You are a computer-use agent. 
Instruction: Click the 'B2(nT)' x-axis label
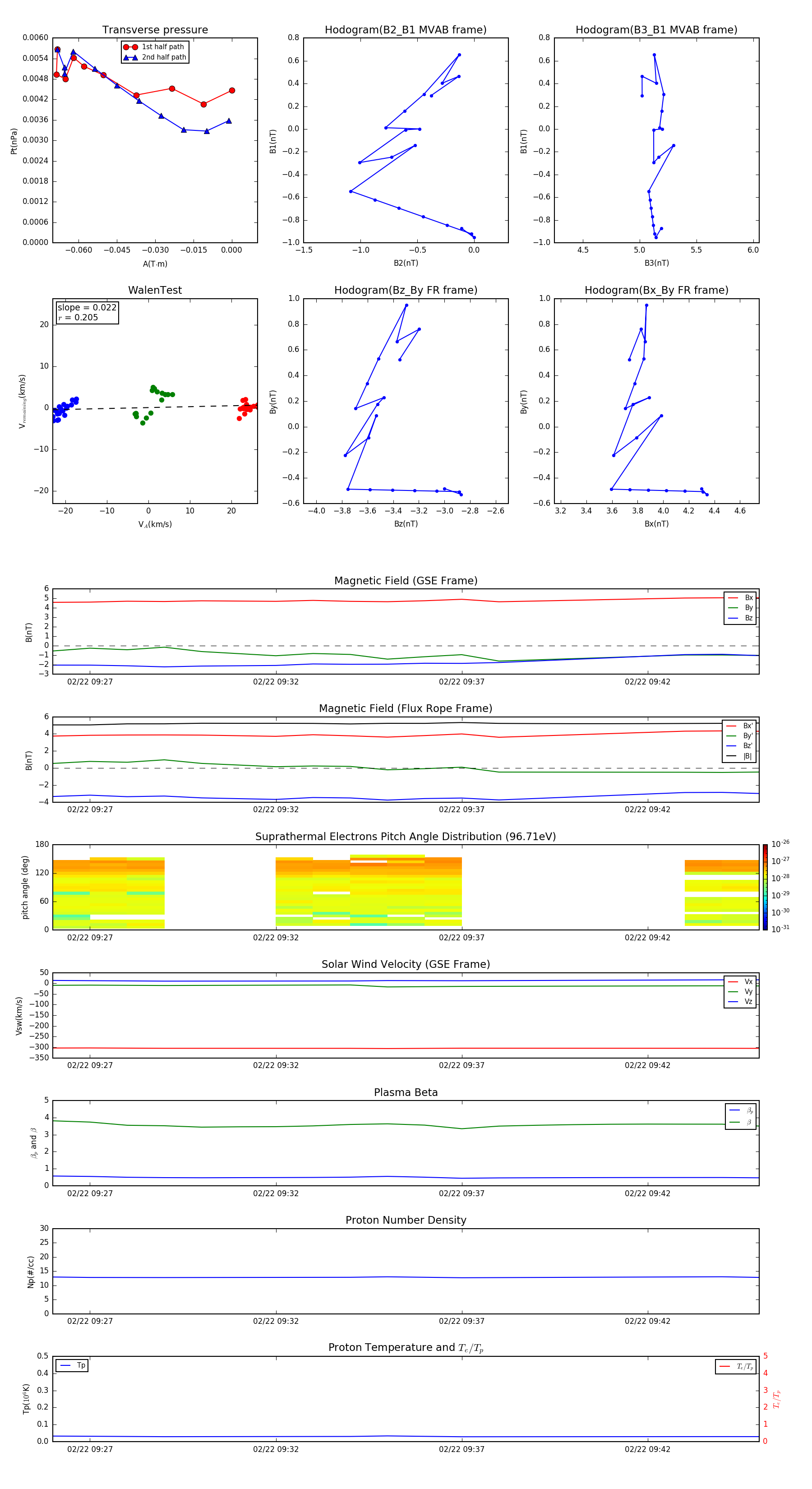point(406,263)
